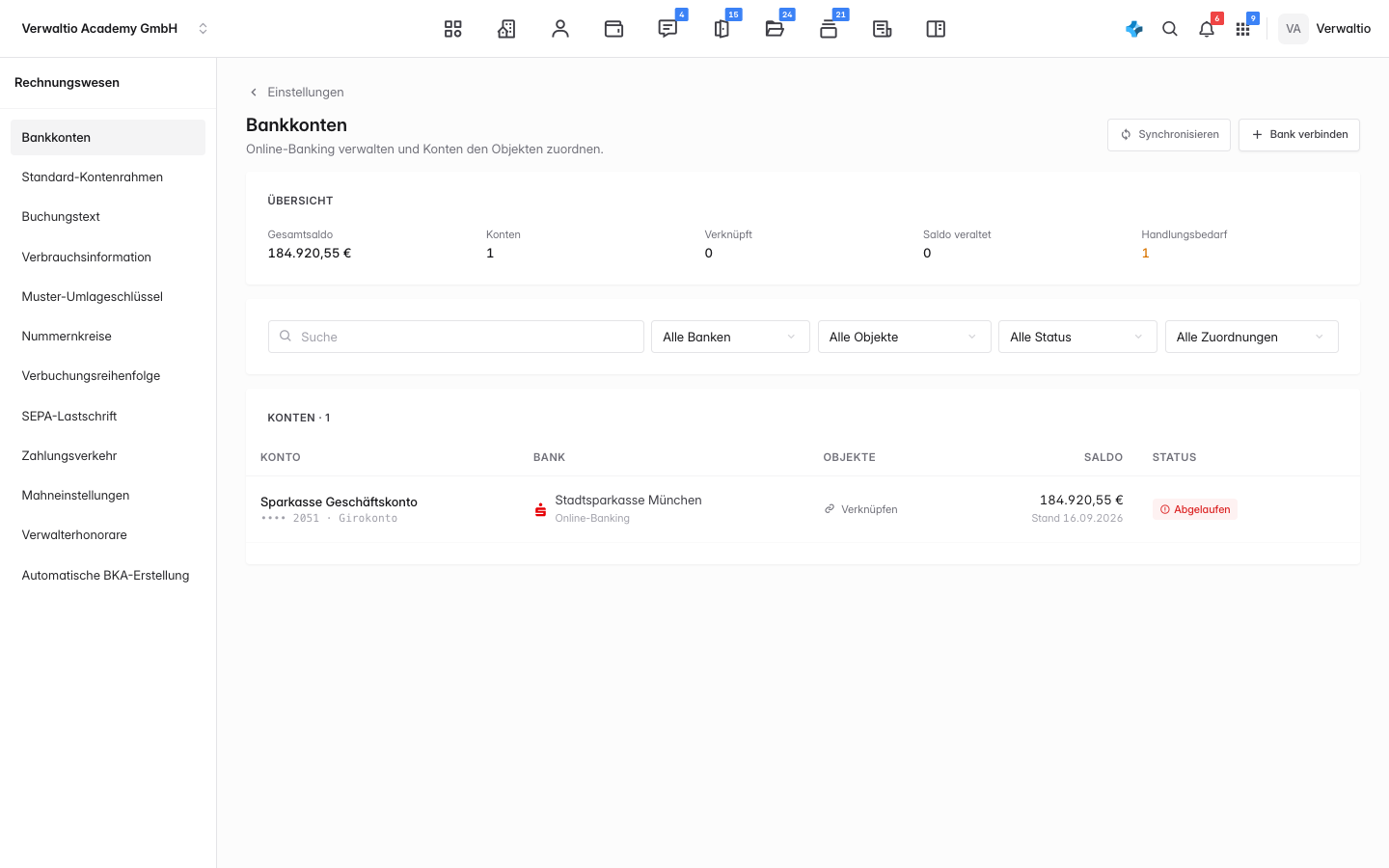Select Standard-Kontenrahmen in the sidebar

coord(108,177)
